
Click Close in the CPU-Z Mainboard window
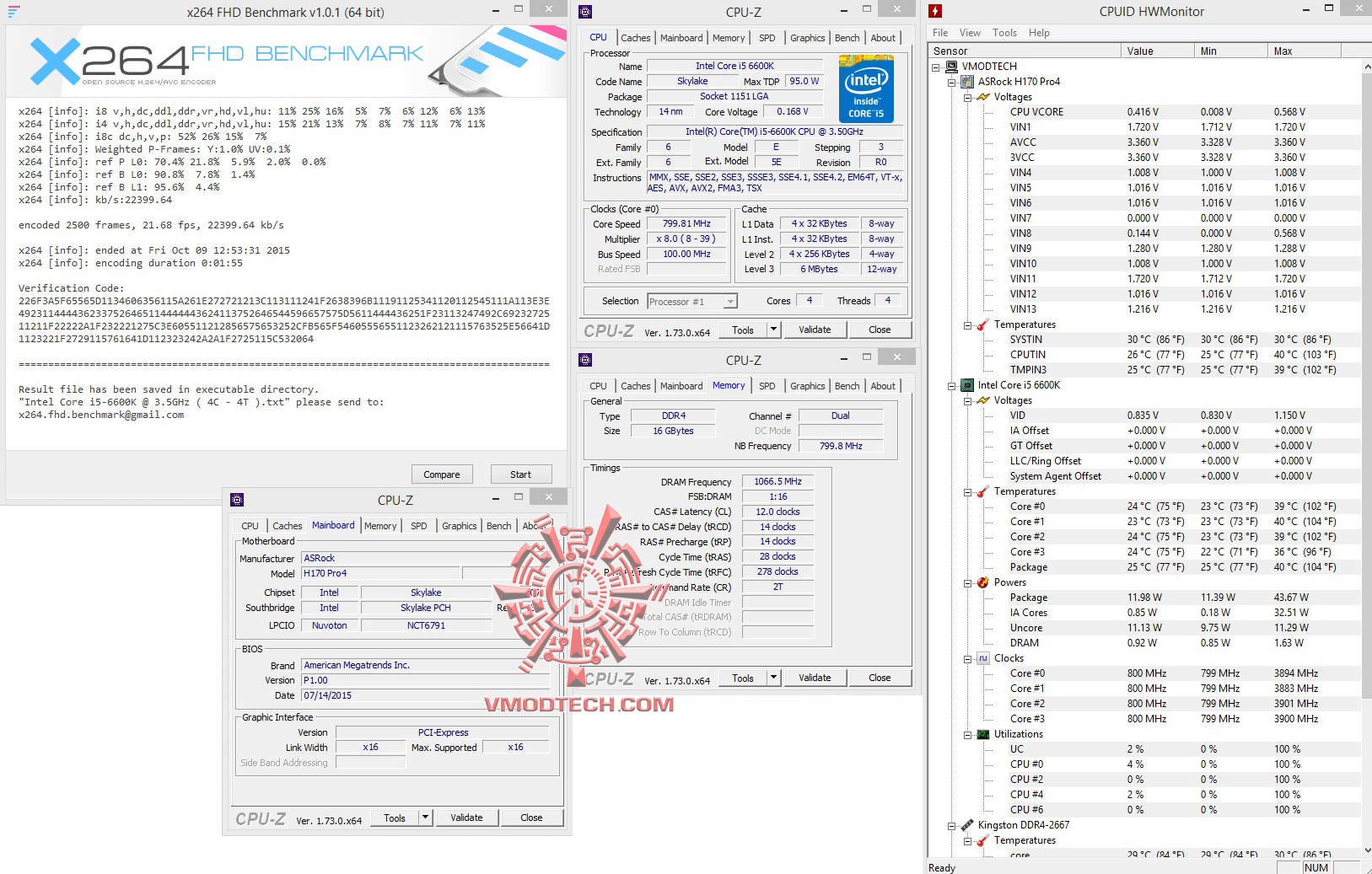(x=531, y=818)
